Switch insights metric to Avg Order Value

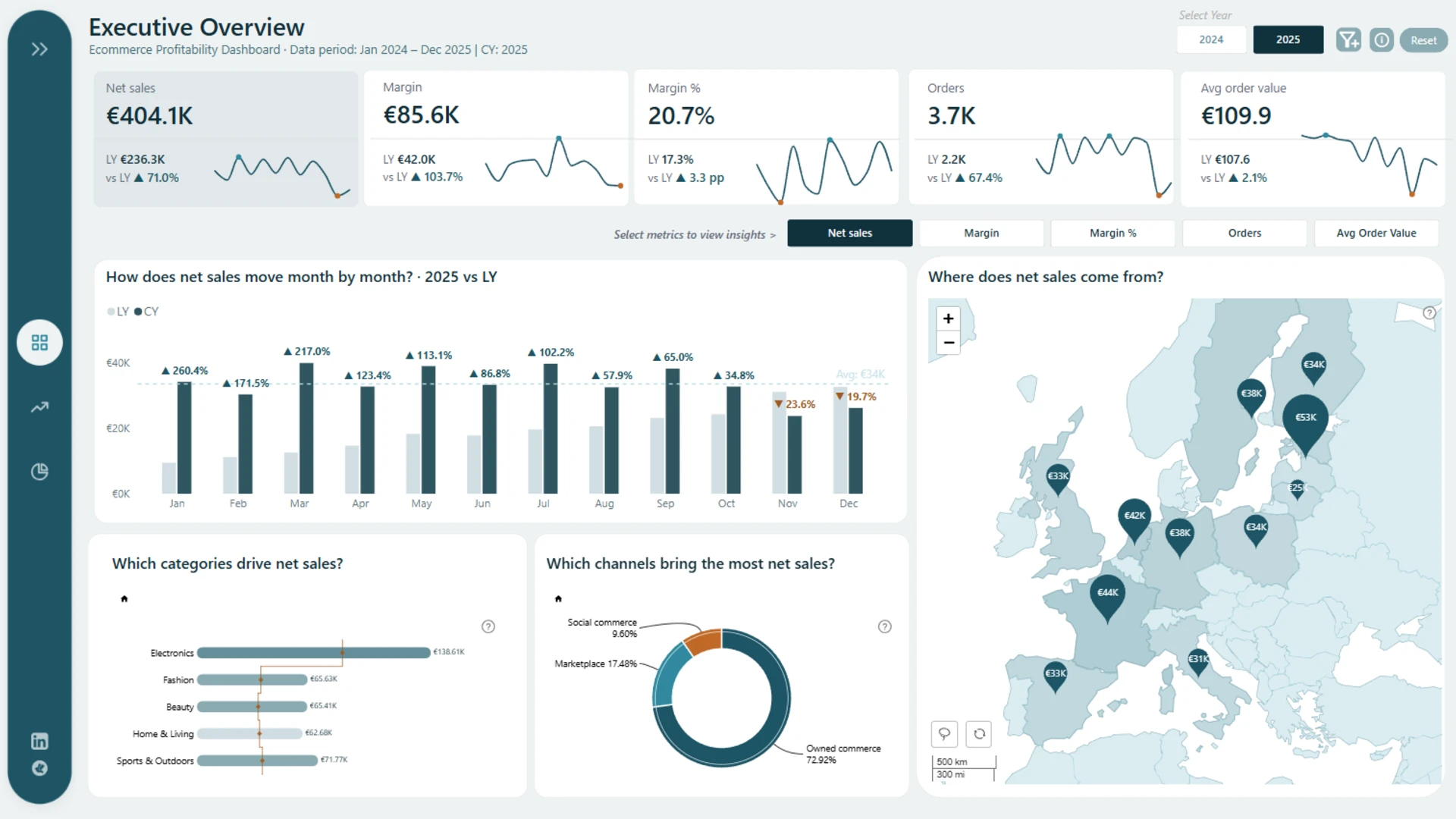point(1376,233)
